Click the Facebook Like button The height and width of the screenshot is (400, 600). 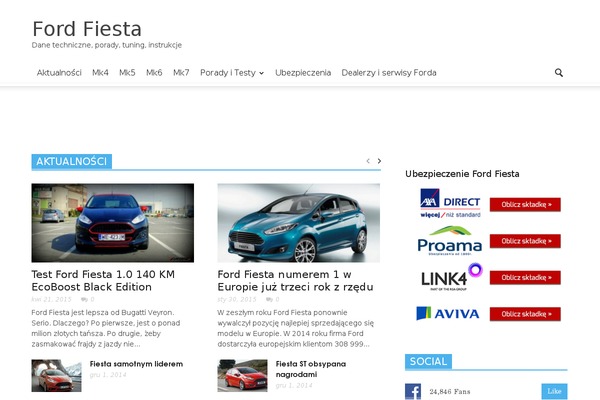point(554,391)
